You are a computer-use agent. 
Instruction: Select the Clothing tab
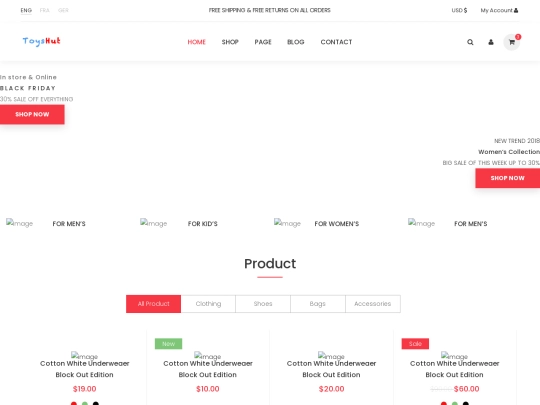click(208, 304)
